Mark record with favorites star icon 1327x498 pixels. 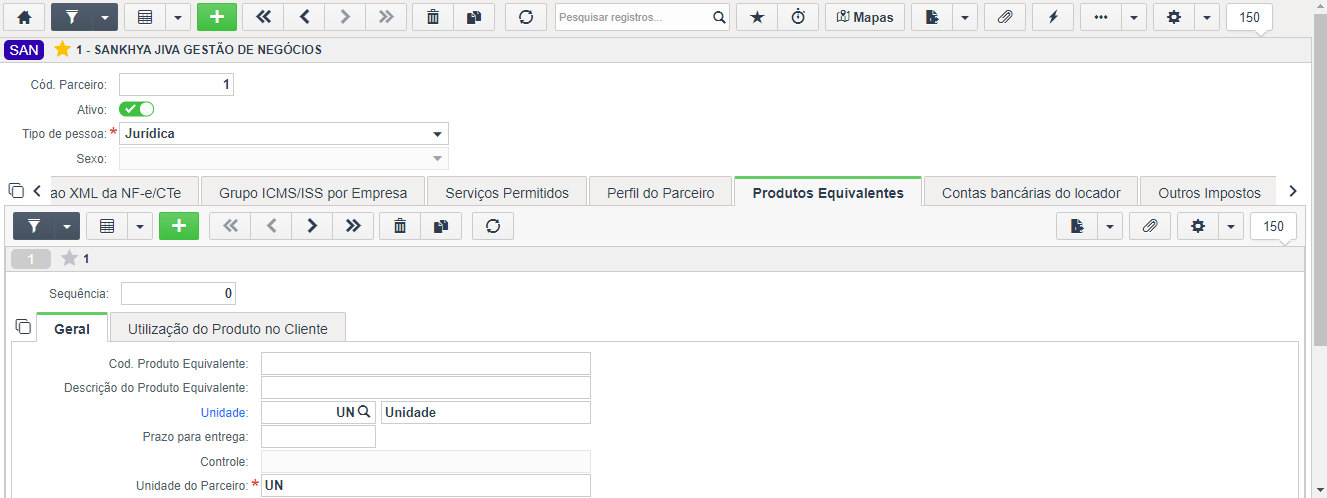coord(756,17)
